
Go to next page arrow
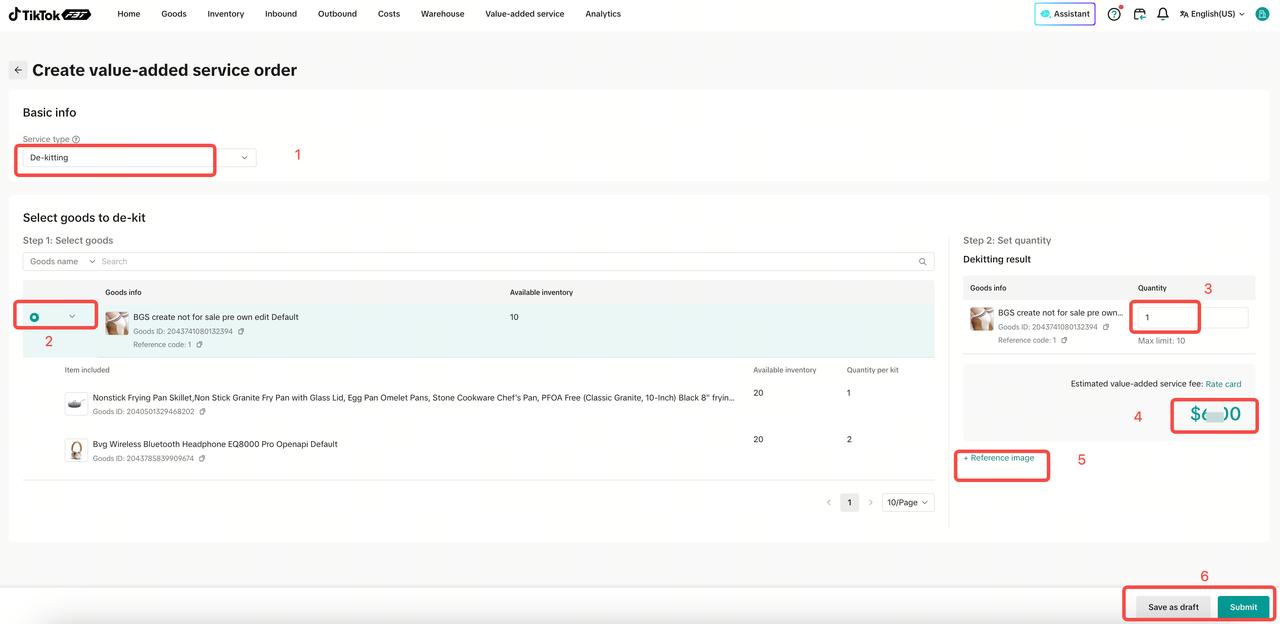click(x=870, y=502)
